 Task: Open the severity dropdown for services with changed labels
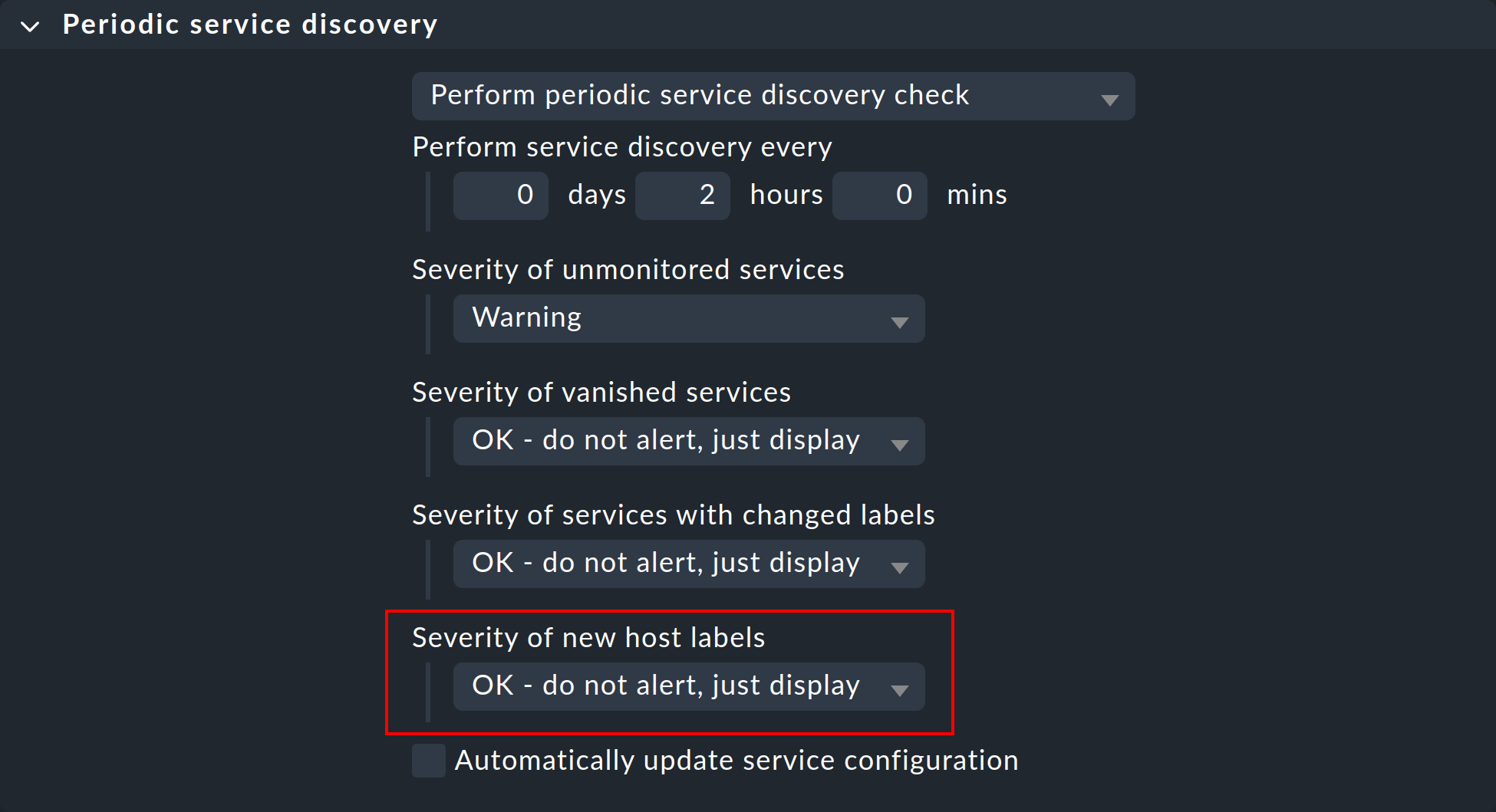click(x=687, y=564)
